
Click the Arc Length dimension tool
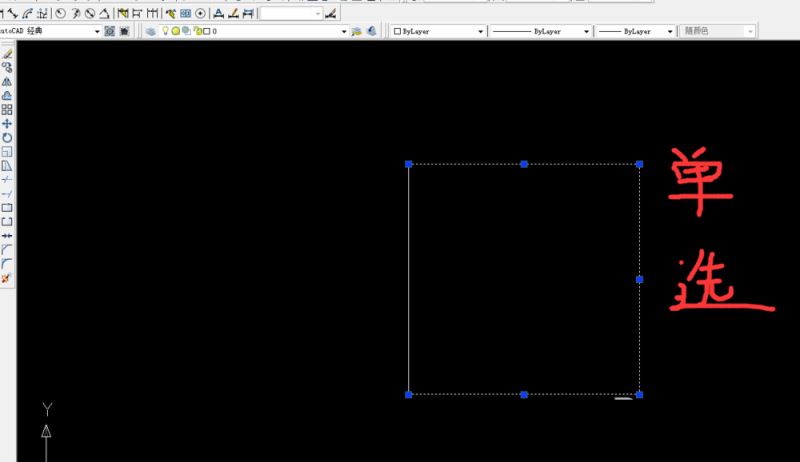(x=28, y=14)
